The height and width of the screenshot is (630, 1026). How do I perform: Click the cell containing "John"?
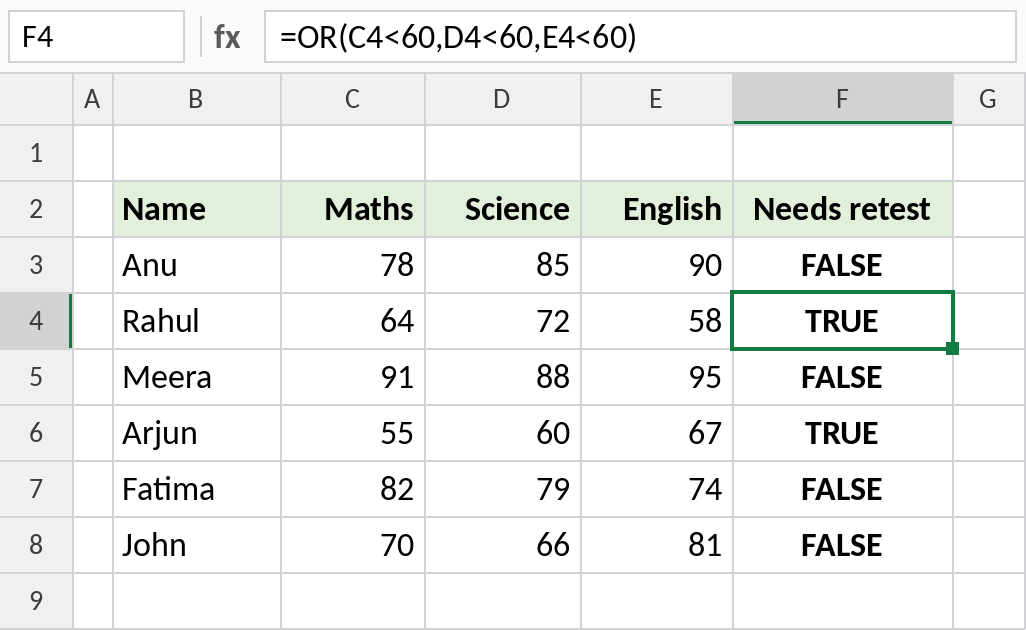(x=197, y=545)
